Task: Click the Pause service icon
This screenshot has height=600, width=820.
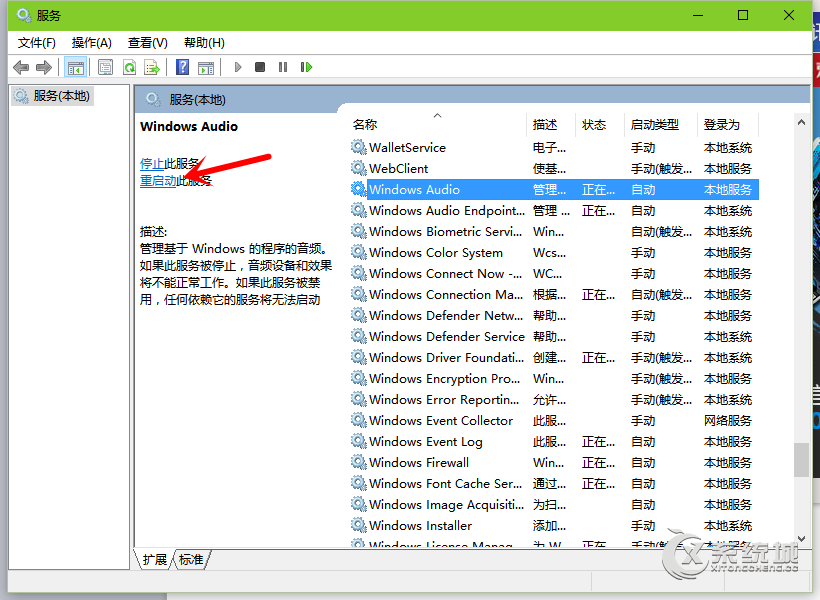Action: point(283,67)
